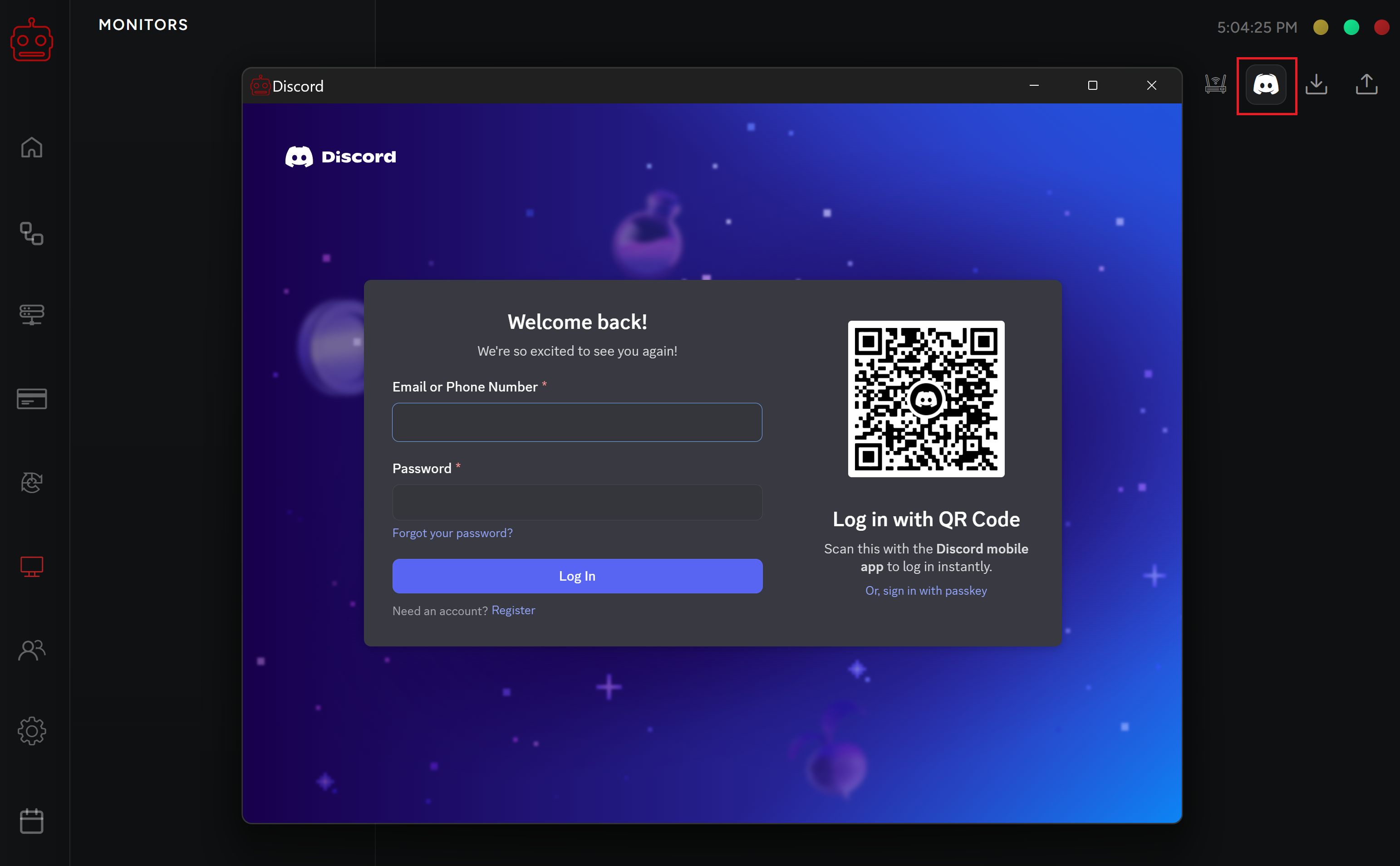The width and height of the screenshot is (1400, 866).
Task: Open the server network sidebar icon
Action: pyautogui.click(x=31, y=314)
